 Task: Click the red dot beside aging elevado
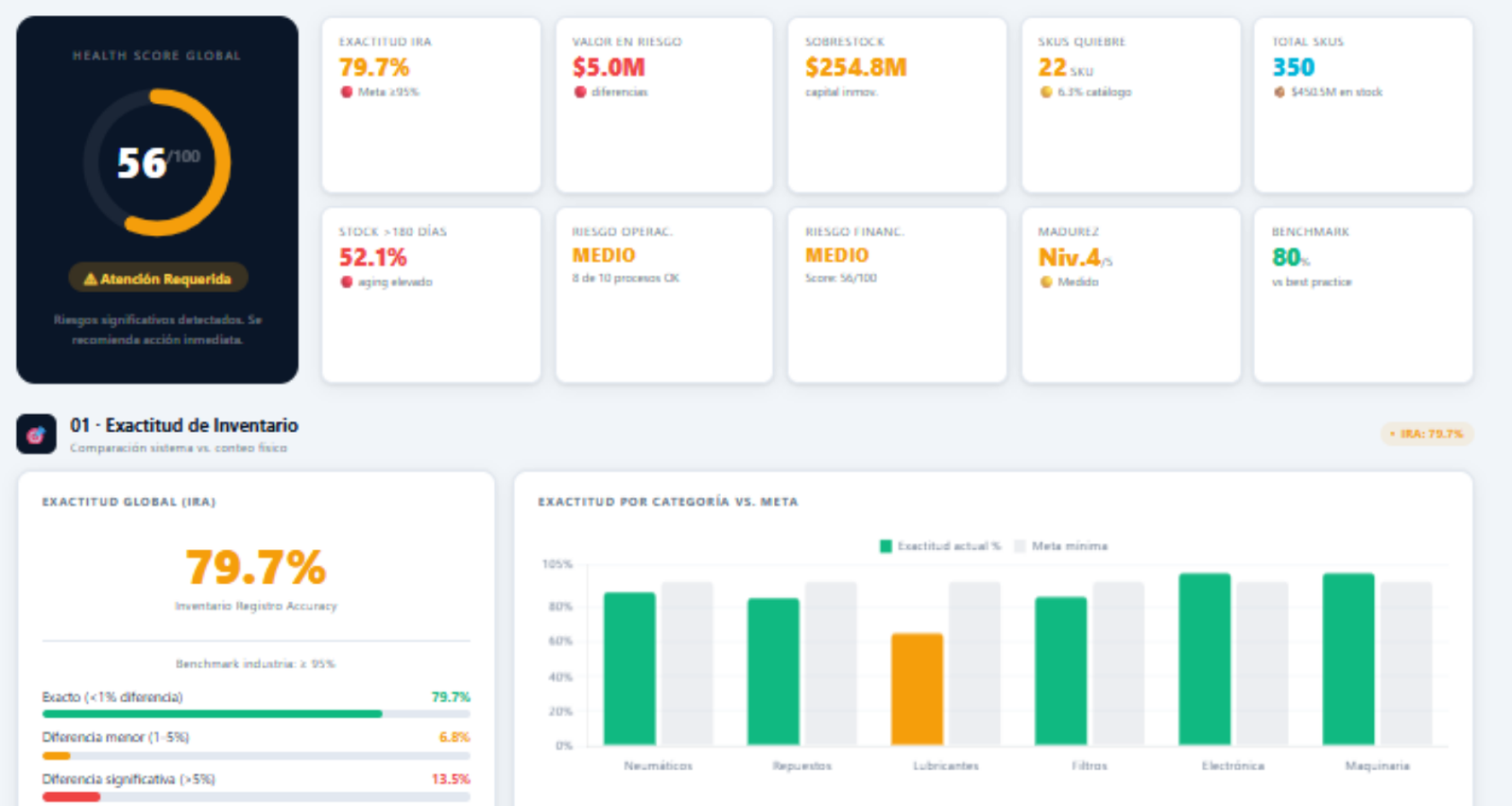(x=347, y=282)
